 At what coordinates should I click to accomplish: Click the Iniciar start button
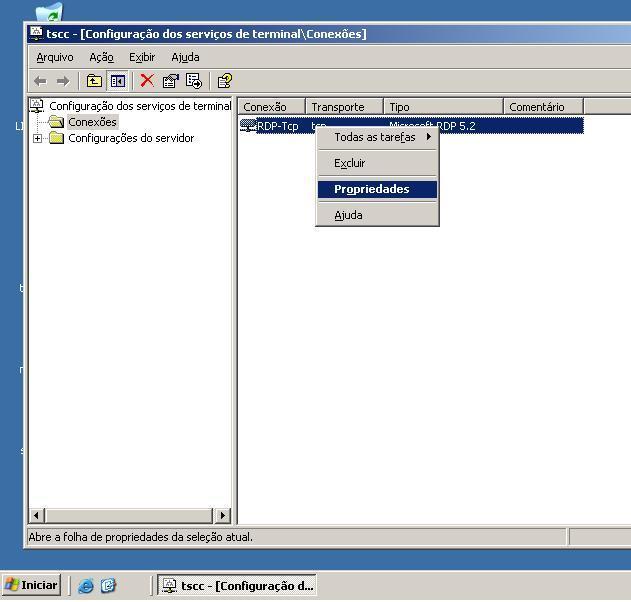(32, 585)
